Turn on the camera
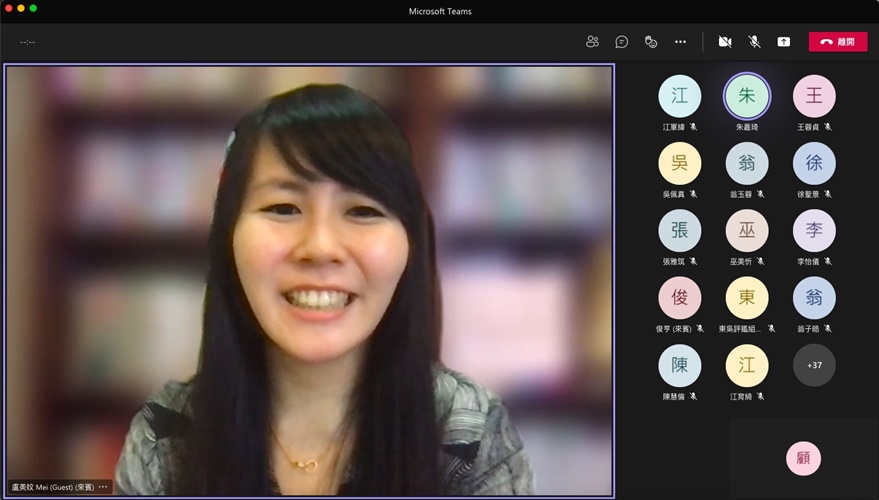 (725, 42)
